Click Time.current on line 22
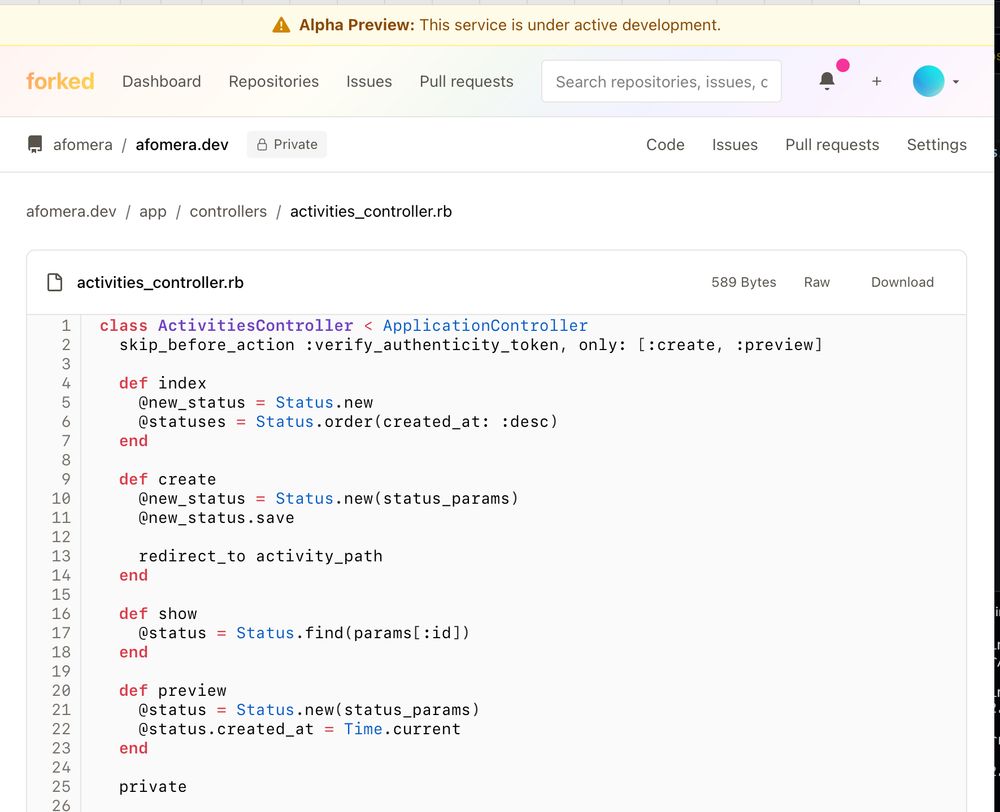Screen dimensions: 1000x812 pyautogui.click(x=402, y=729)
